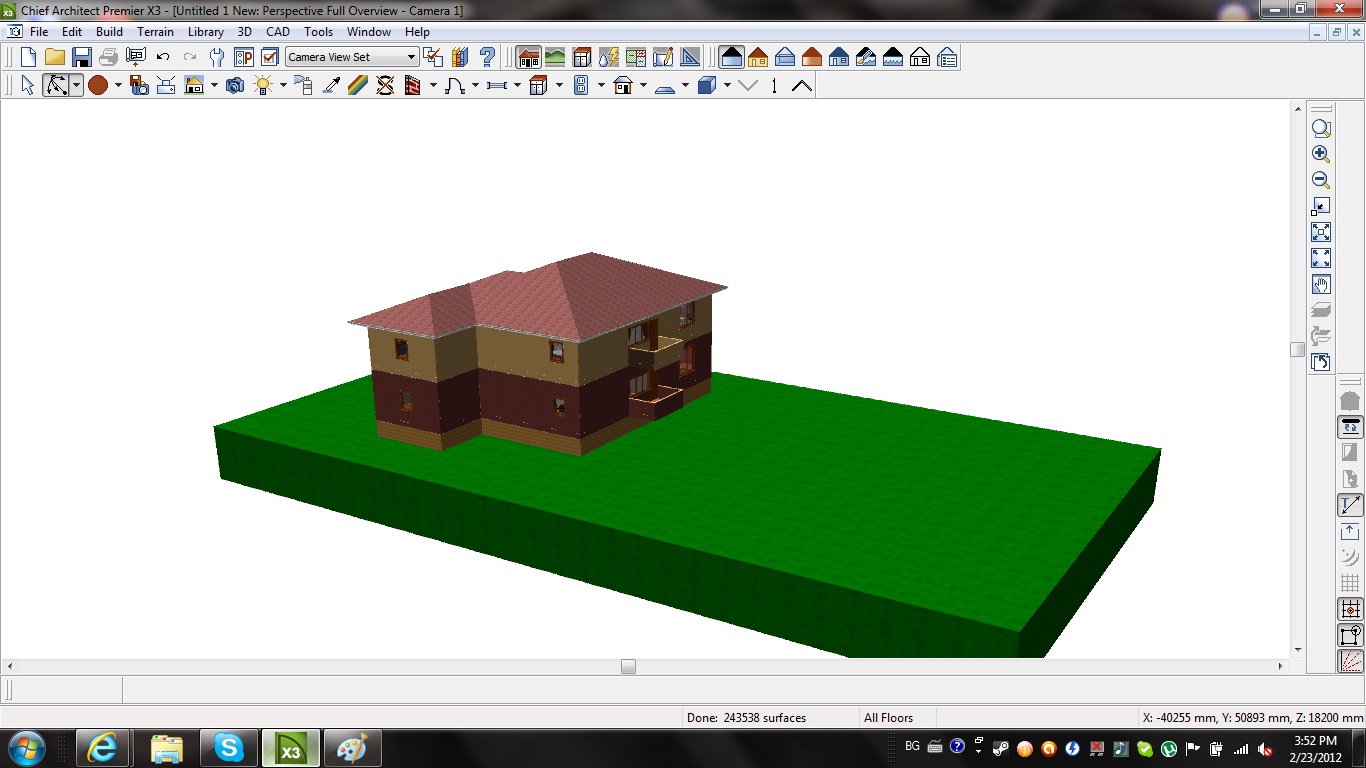Click the Zoom Out magnifier icon
This screenshot has height=768, width=1366.
pos(1321,180)
